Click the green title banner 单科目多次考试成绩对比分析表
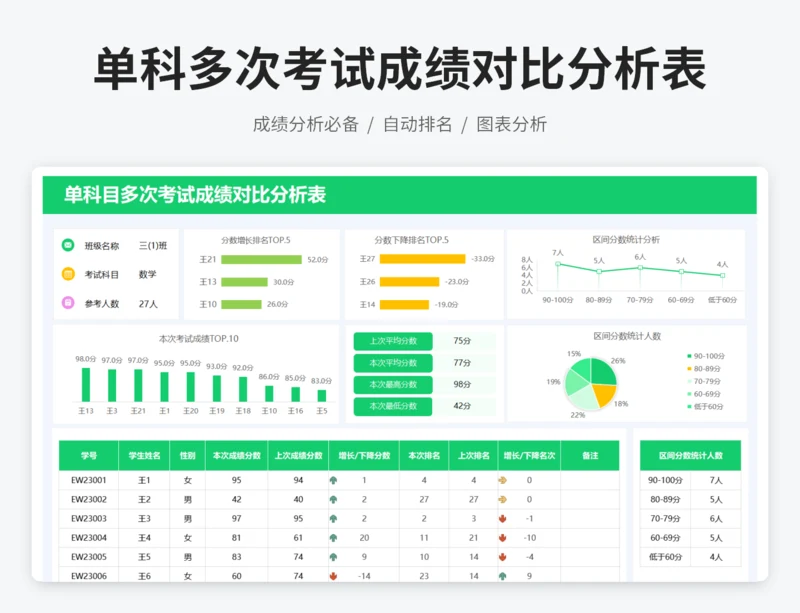The height and width of the screenshot is (613, 800). tap(399, 195)
